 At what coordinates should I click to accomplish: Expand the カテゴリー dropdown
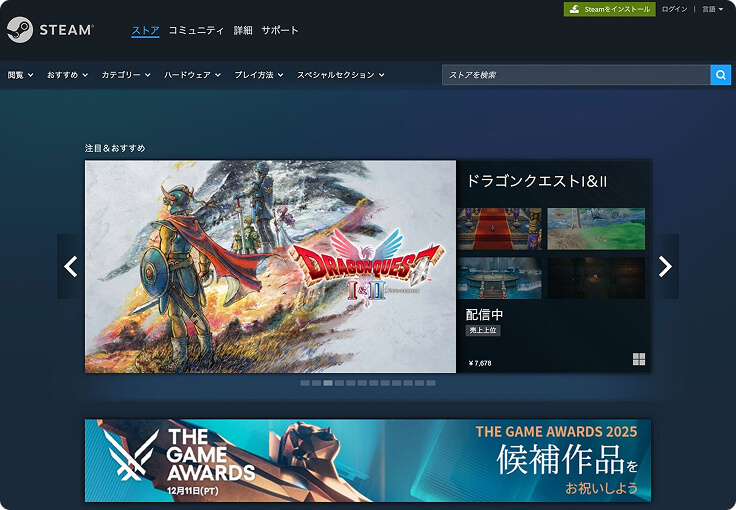tap(126, 75)
